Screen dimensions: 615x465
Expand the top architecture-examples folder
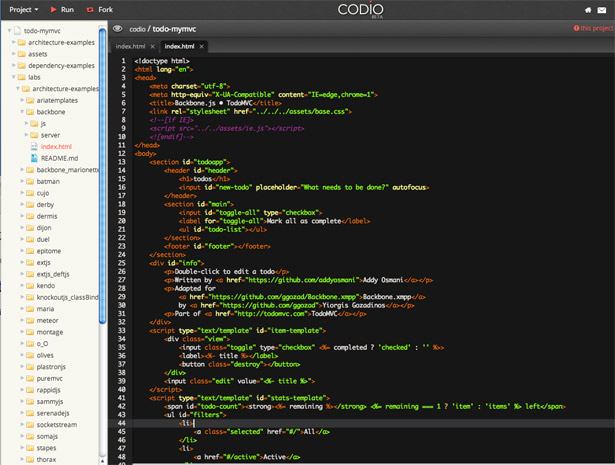pyautogui.click(x=14, y=42)
